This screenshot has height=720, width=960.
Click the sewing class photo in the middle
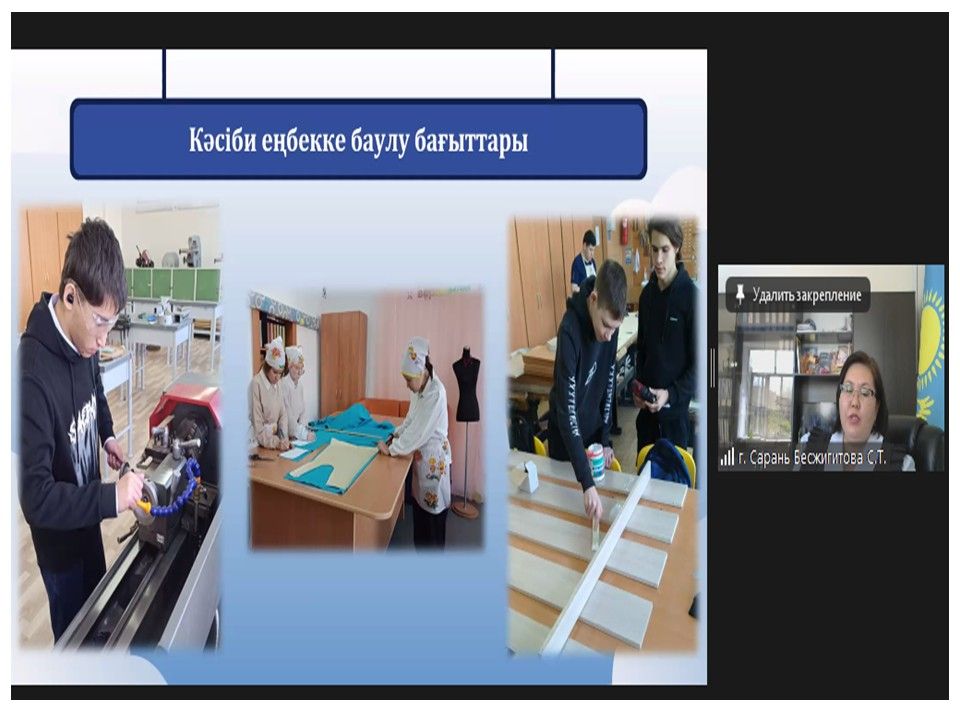tap(365, 420)
